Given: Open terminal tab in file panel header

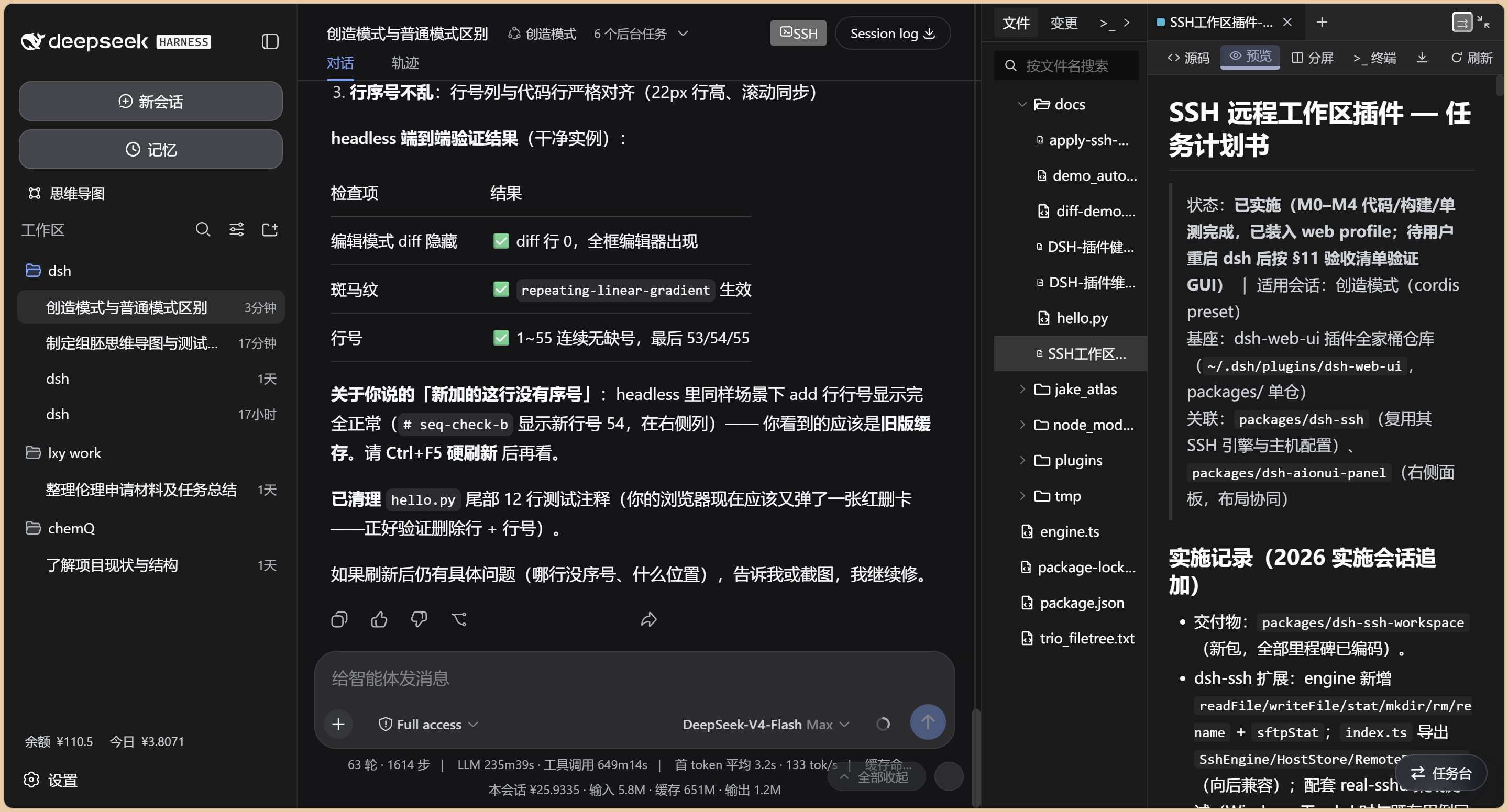Looking at the screenshot, I should click(x=1107, y=24).
